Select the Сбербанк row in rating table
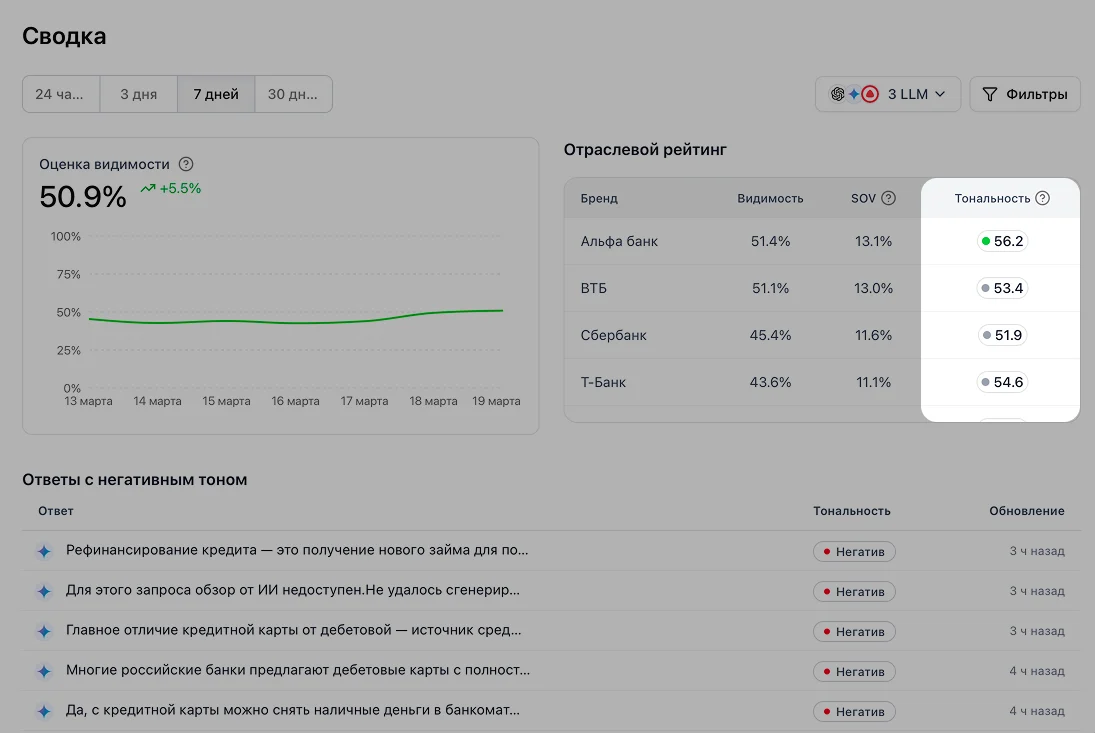The width and height of the screenshot is (1095, 733). pyautogui.click(x=613, y=335)
